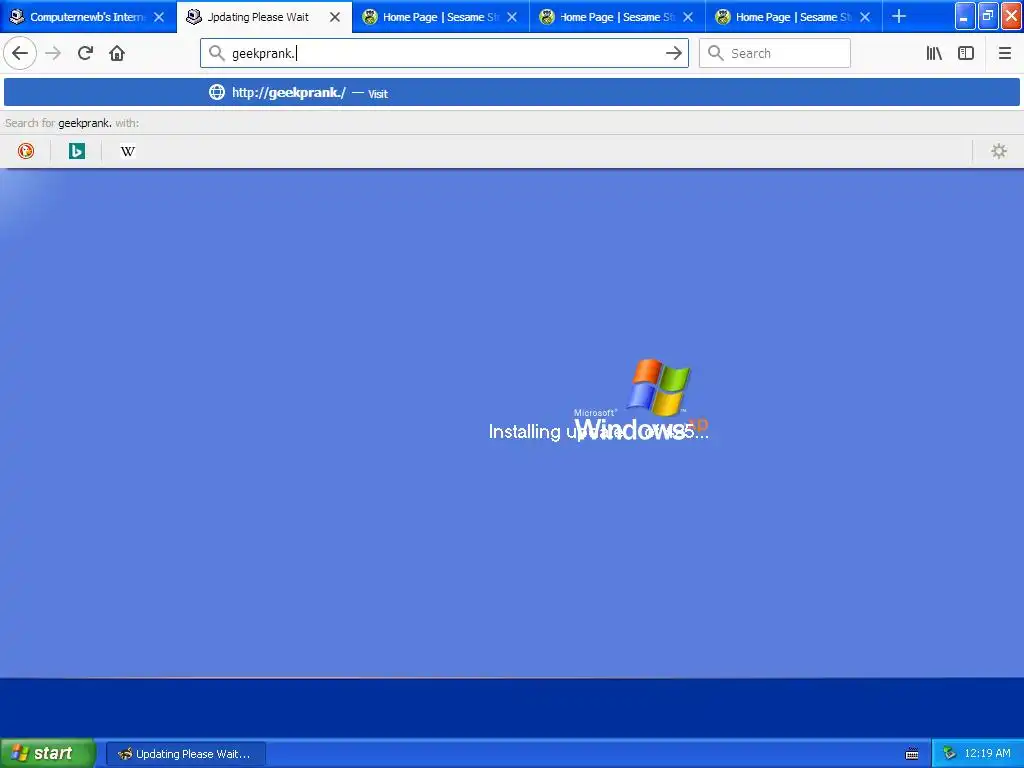This screenshot has width=1024, height=768.
Task: Select the Updating Please Wait tab
Action: (x=264, y=17)
